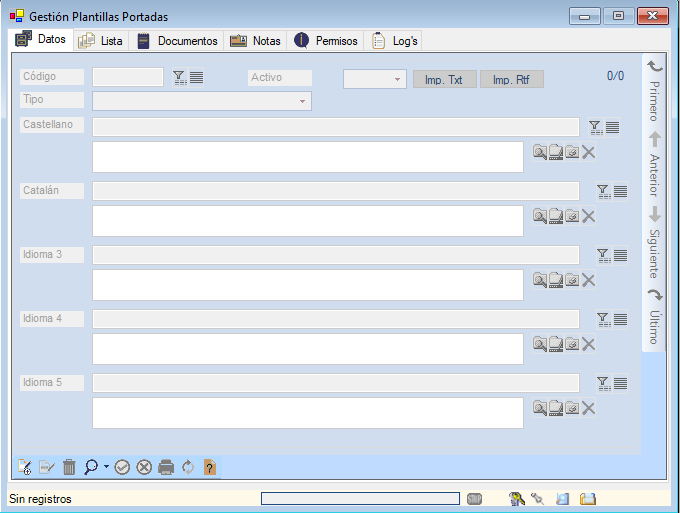680x513 pixels.
Task: Expand the search magnifier dropdown arrow
Action: click(106, 467)
